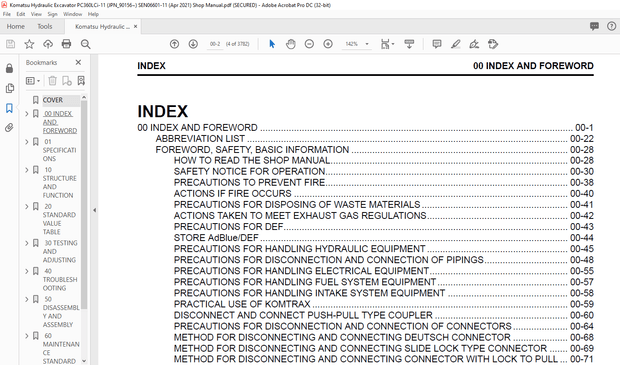Open the Edit menu
Viewport: 620px width, 365px height.
21,14
